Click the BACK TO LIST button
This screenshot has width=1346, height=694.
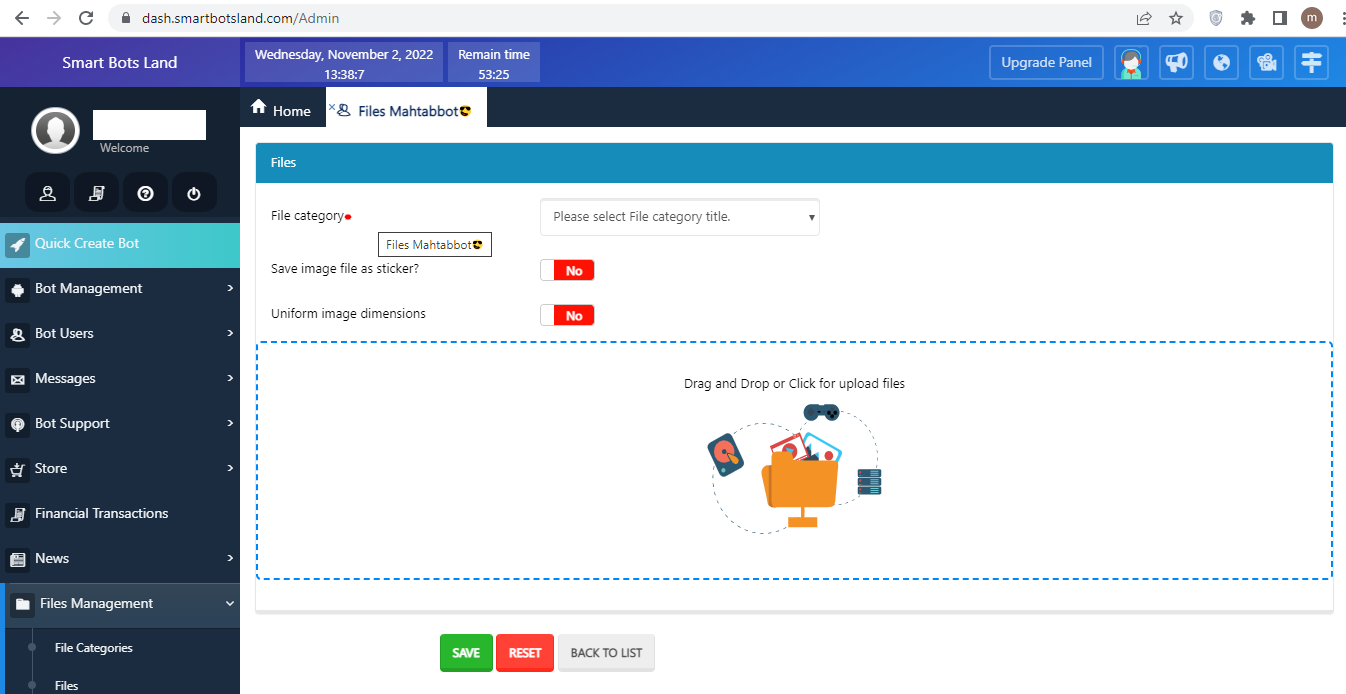coord(606,653)
